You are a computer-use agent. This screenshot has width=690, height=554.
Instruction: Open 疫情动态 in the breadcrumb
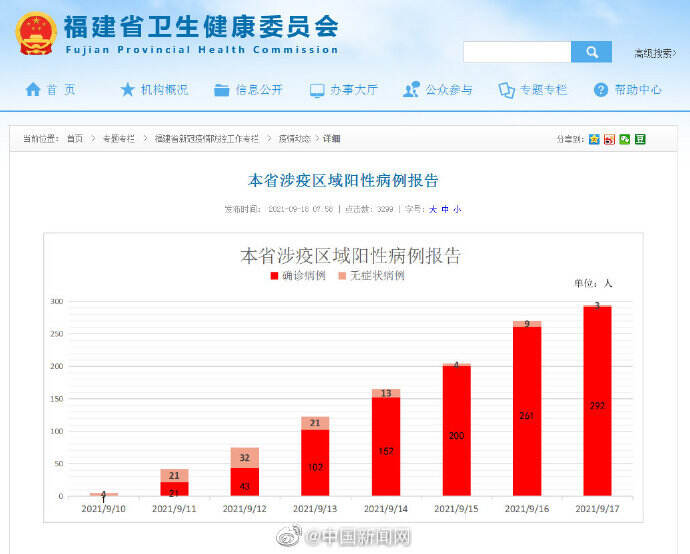295,139
